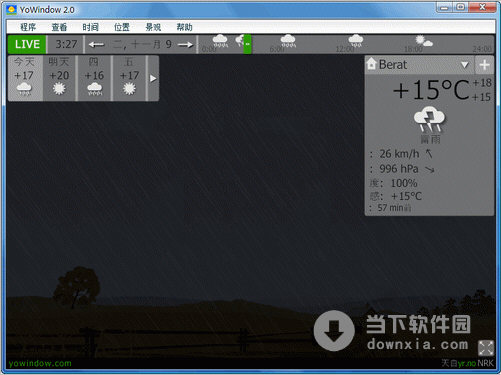501x375 pixels.
Task: Click the 996 hPa pressure reading
Action: point(399,169)
